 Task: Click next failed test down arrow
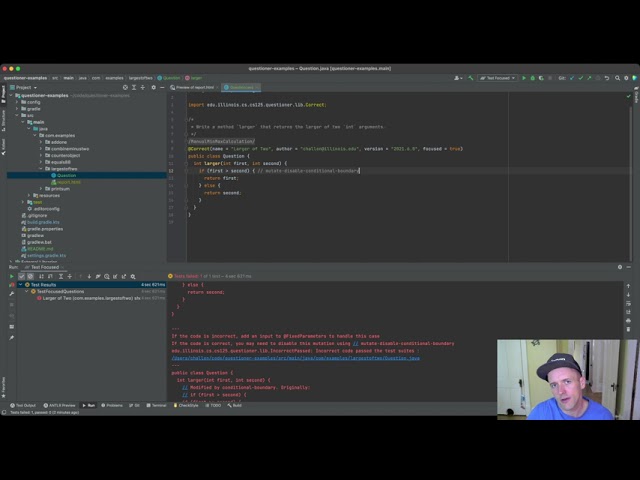coord(89,276)
